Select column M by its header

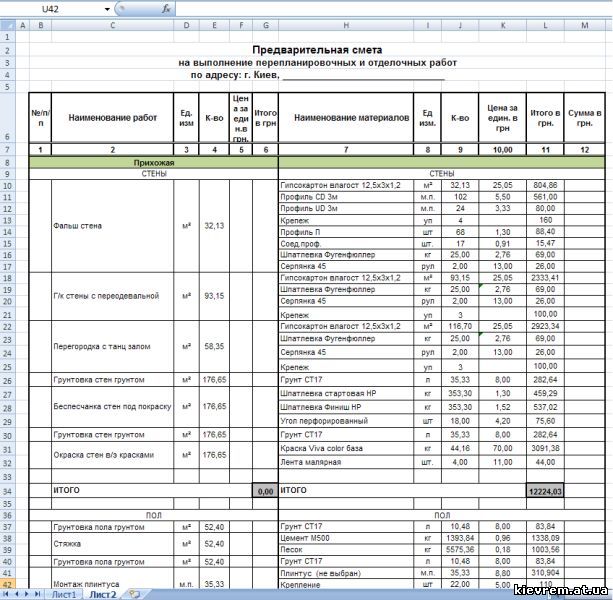(585, 25)
